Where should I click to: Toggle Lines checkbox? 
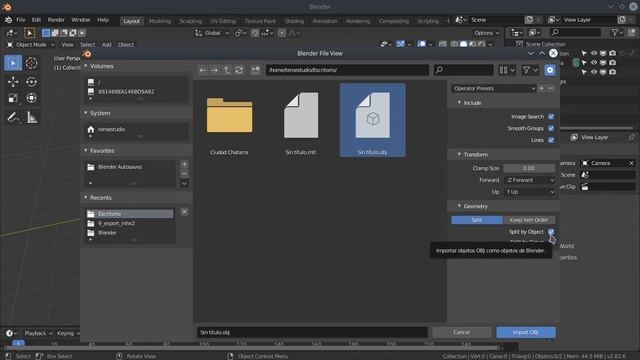pos(551,140)
